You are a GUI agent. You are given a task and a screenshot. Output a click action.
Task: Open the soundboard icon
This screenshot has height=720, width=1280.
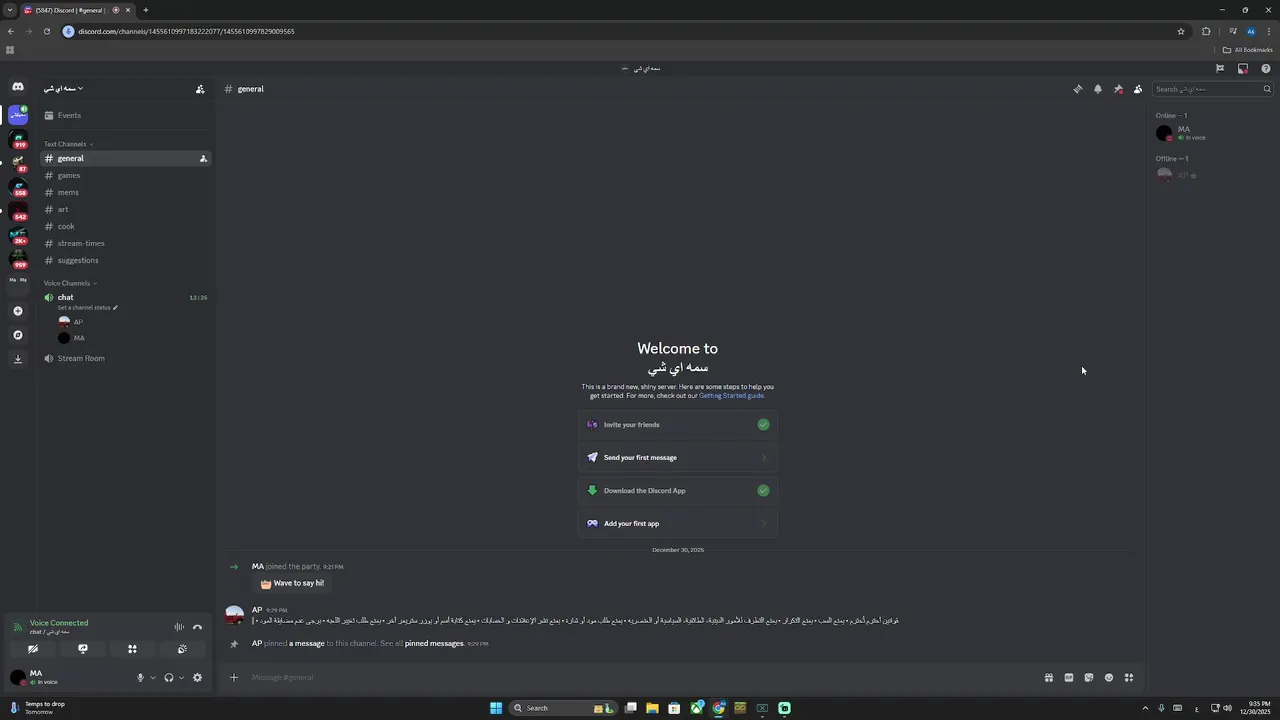coord(182,649)
